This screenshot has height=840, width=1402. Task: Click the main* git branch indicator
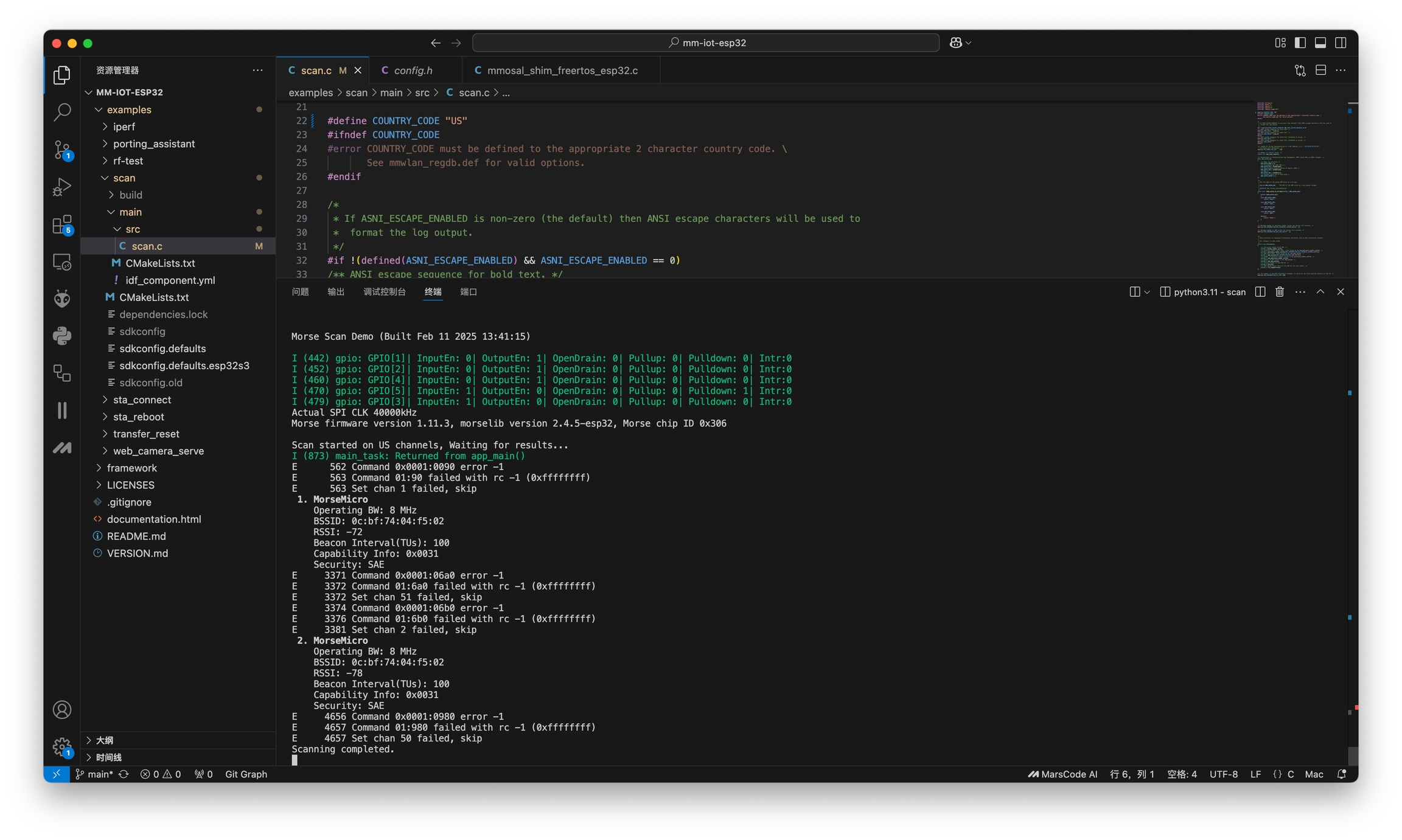point(95,774)
